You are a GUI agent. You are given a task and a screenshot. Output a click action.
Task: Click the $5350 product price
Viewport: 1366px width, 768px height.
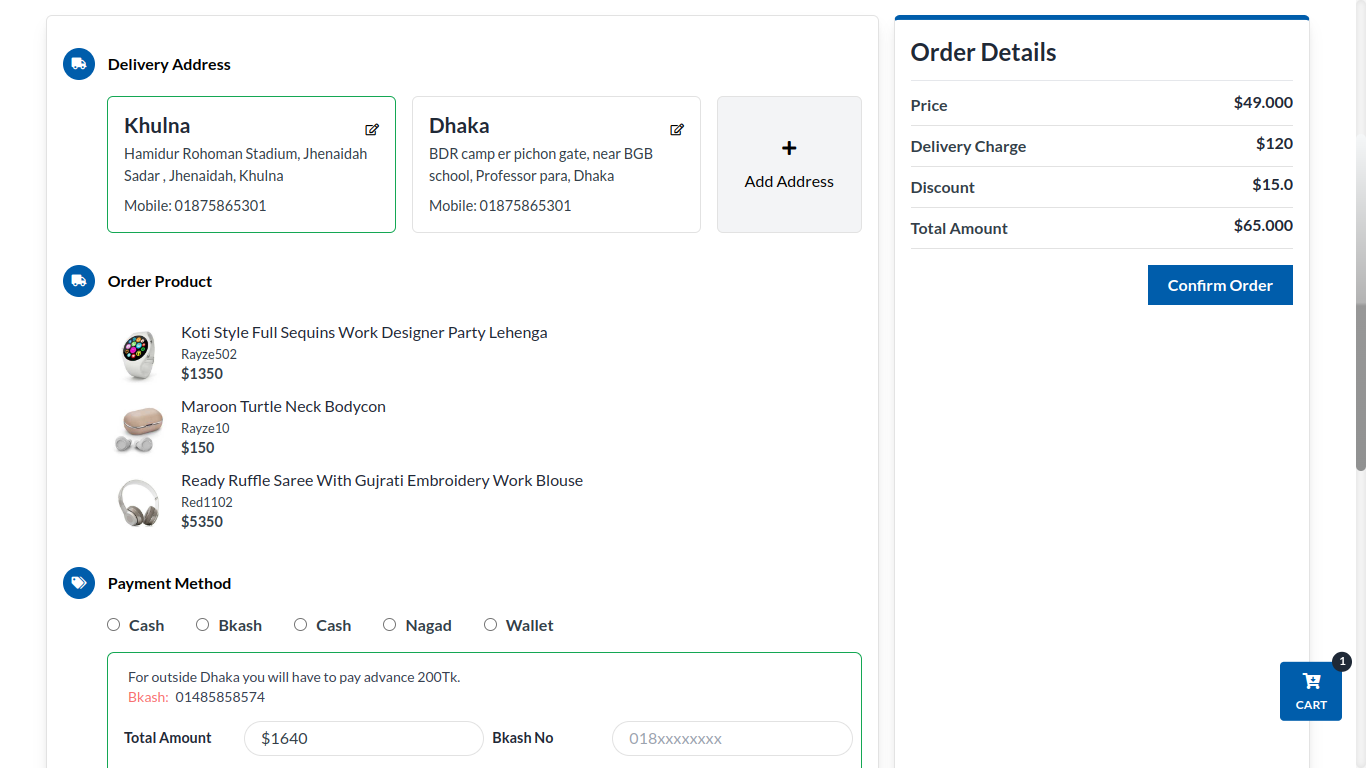click(x=202, y=522)
